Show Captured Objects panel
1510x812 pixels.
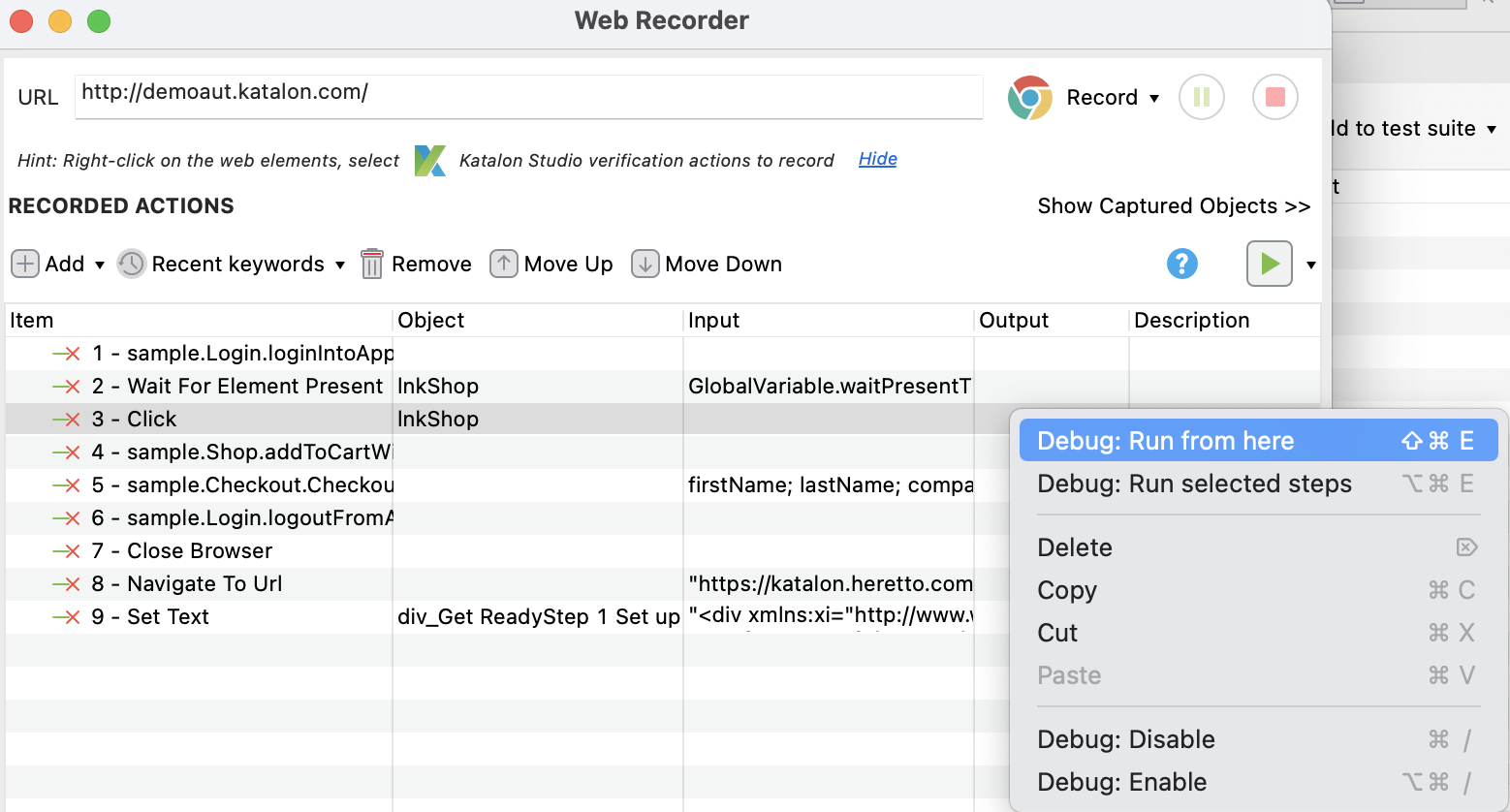[x=1173, y=206]
